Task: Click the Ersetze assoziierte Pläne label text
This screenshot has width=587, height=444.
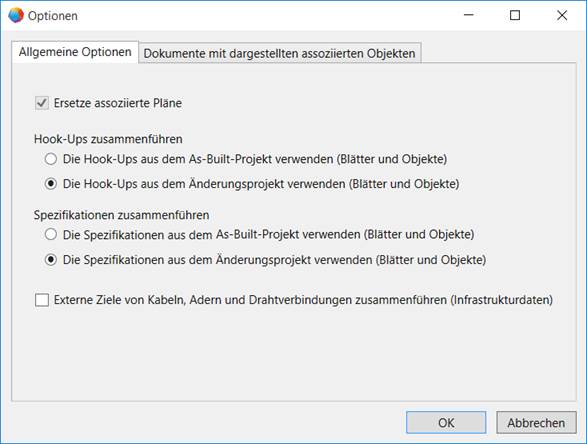Action: tap(118, 103)
